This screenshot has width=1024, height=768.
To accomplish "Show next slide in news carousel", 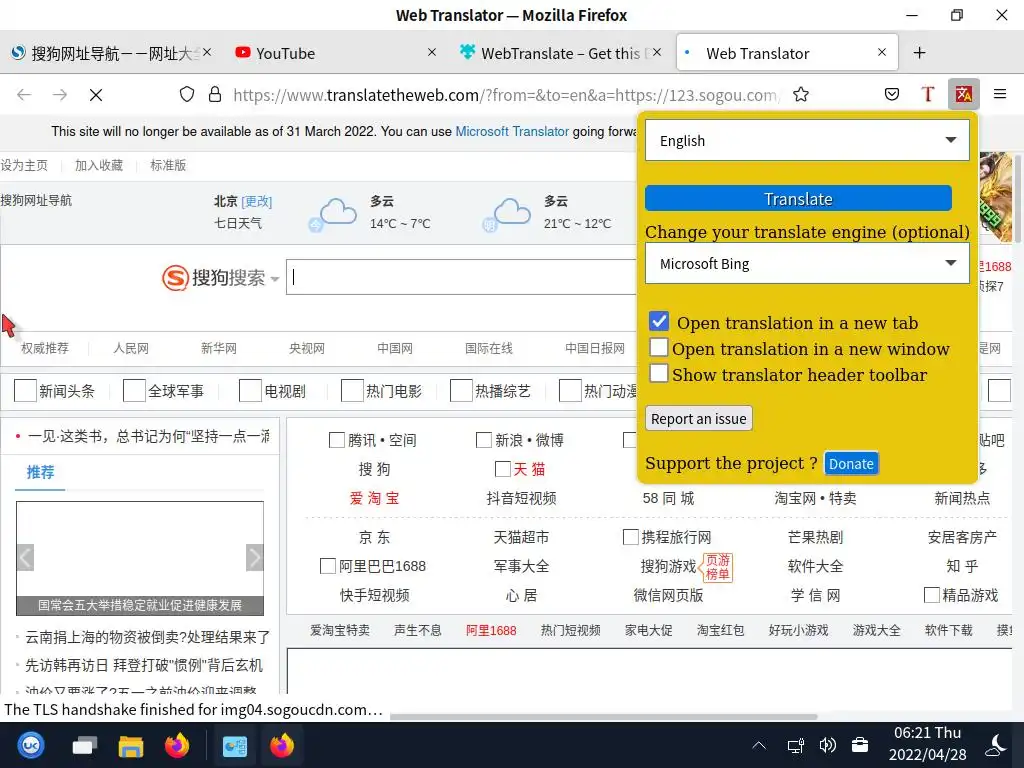I will click(x=255, y=558).
